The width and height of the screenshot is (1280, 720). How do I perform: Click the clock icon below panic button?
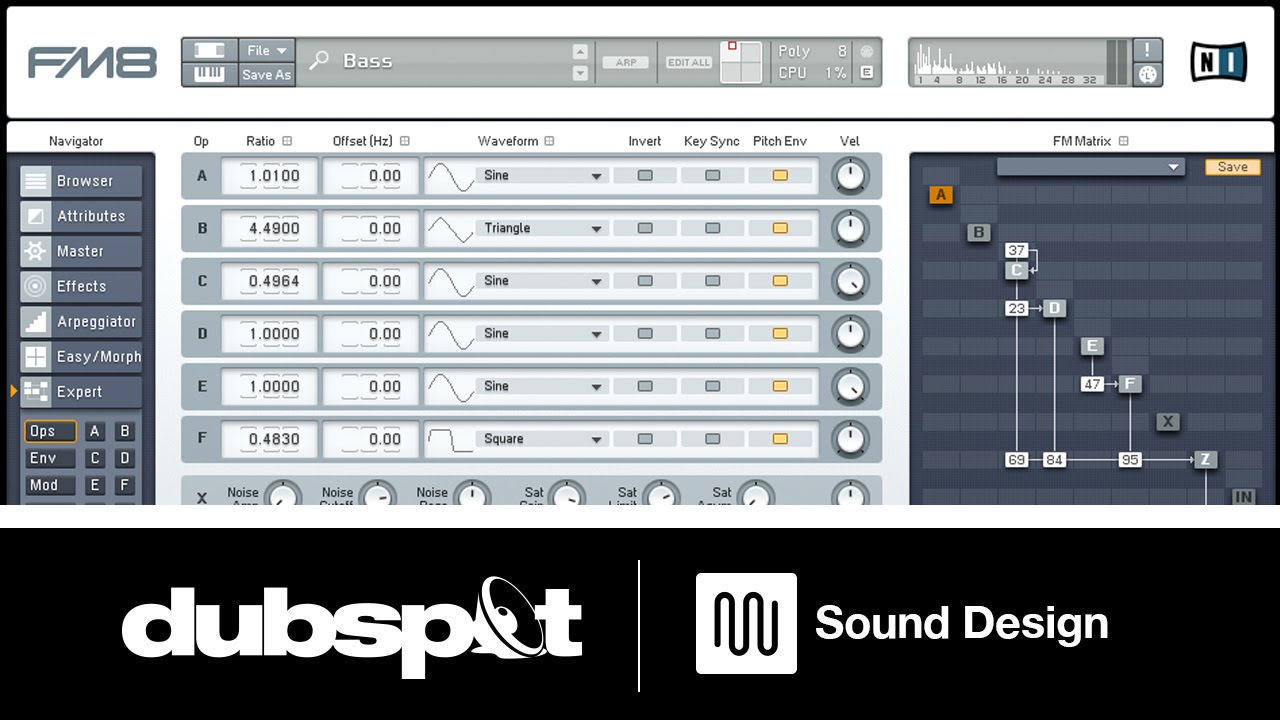[x=1148, y=74]
